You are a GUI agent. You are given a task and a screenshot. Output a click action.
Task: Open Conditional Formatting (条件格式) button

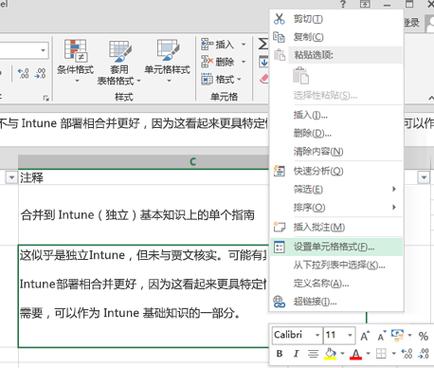click(x=75, y=61)
